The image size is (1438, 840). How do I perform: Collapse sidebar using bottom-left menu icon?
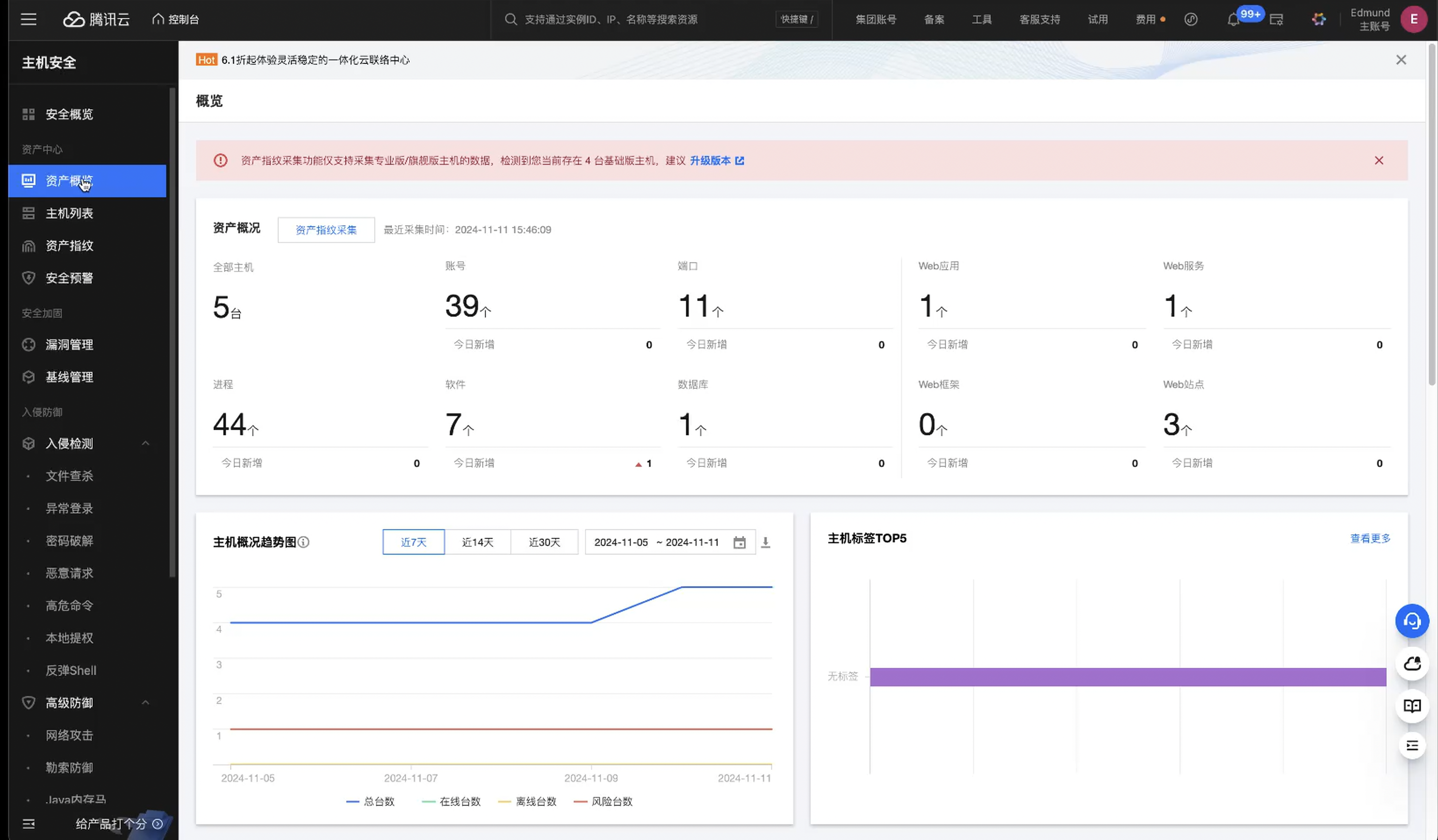coord(28,823)
